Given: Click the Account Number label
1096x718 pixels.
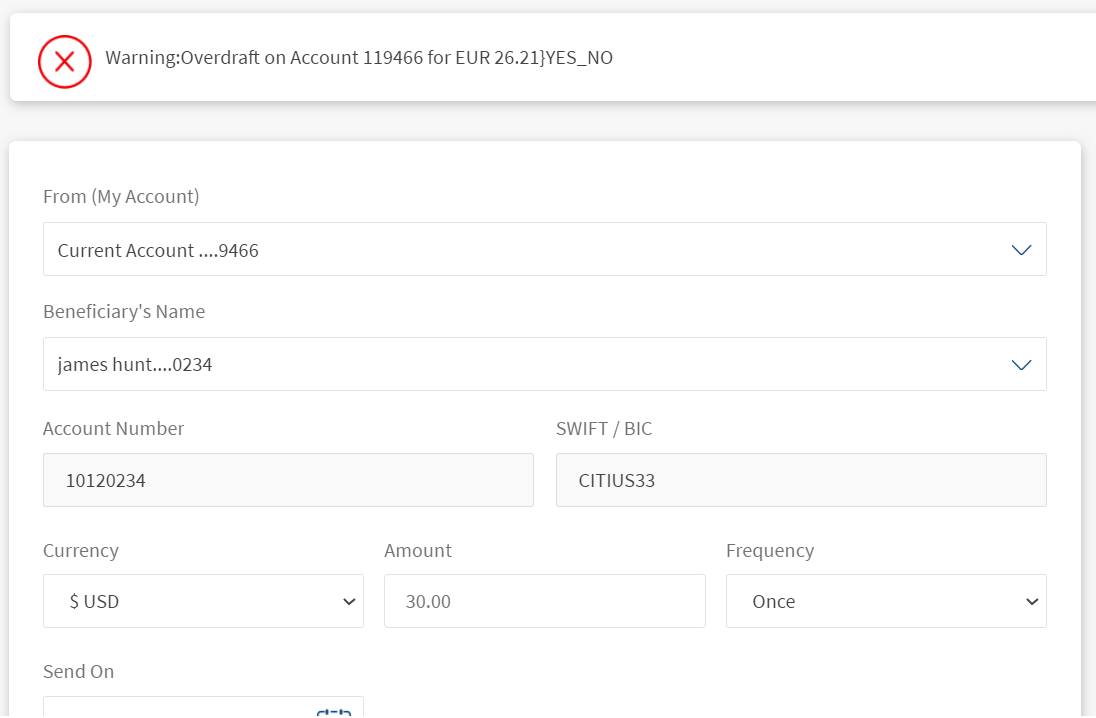Looking at the screenshot, I should click(x=114, y=429).
